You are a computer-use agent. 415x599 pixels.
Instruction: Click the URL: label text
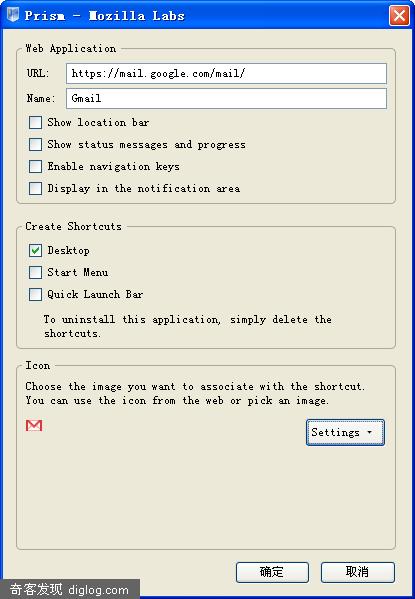pyautogui.click(x=38, y=73)
